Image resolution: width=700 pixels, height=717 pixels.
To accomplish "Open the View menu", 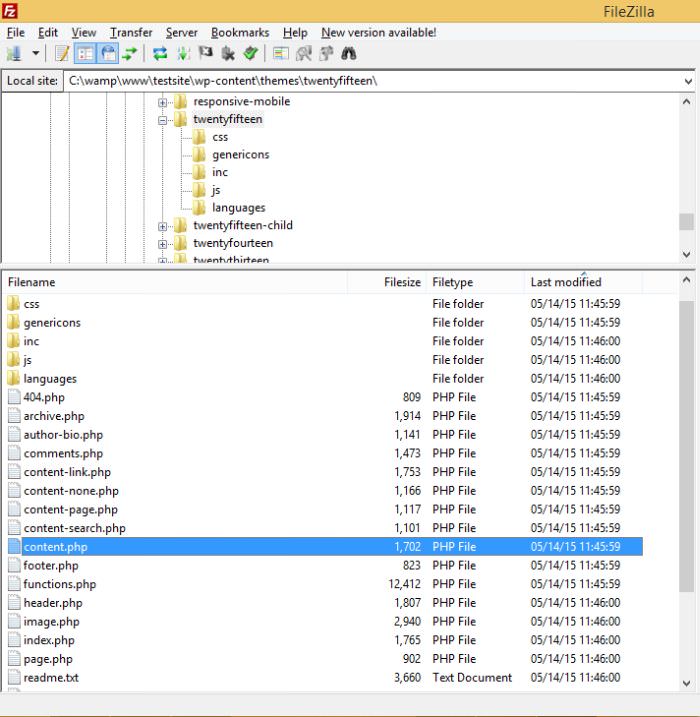I will point(84,32).
